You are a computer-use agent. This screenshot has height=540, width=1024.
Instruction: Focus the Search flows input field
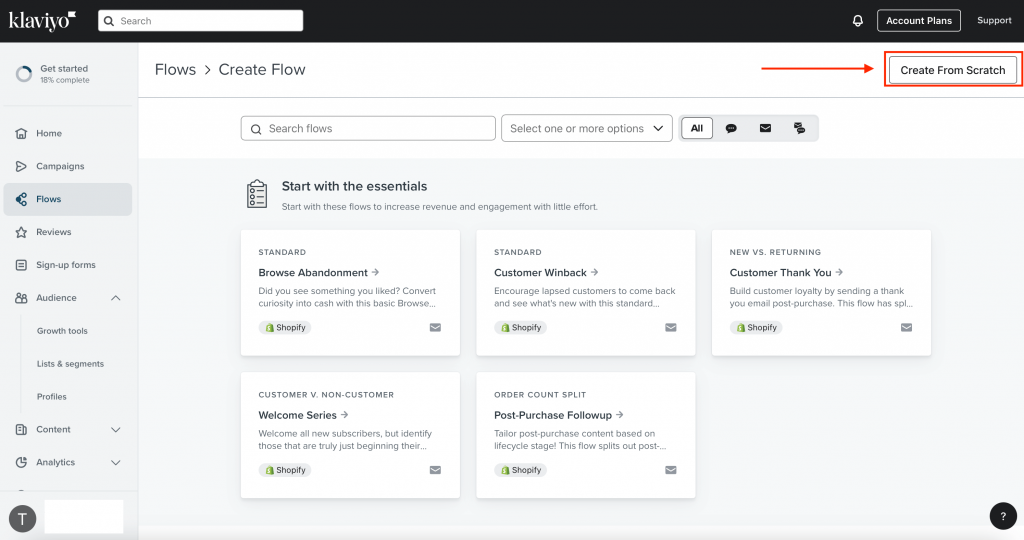(368, 129)
